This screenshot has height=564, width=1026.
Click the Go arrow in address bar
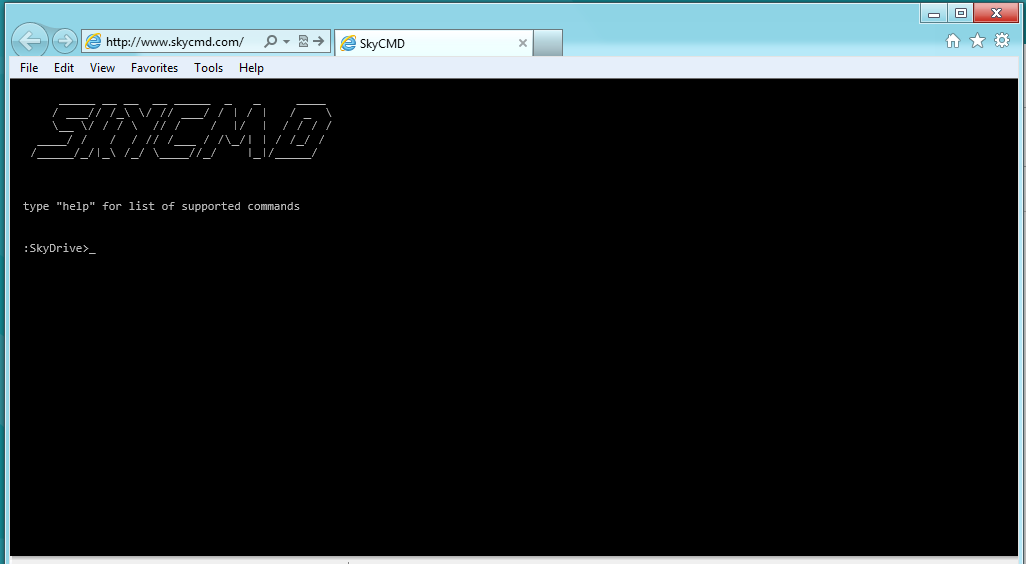click(x=319, y=41)
